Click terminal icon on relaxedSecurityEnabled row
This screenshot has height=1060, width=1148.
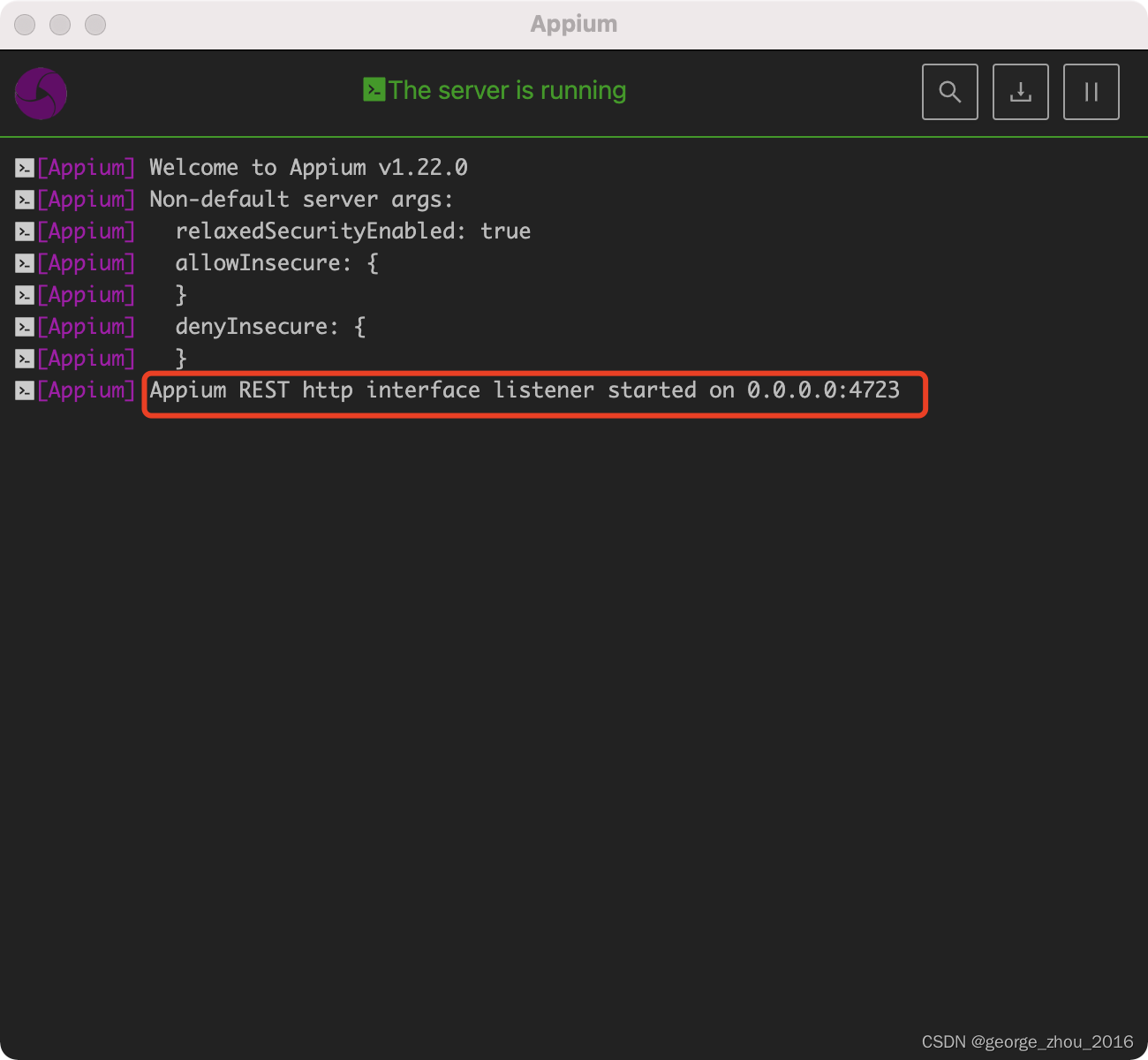pyautogui.click(x=25, y=231)
